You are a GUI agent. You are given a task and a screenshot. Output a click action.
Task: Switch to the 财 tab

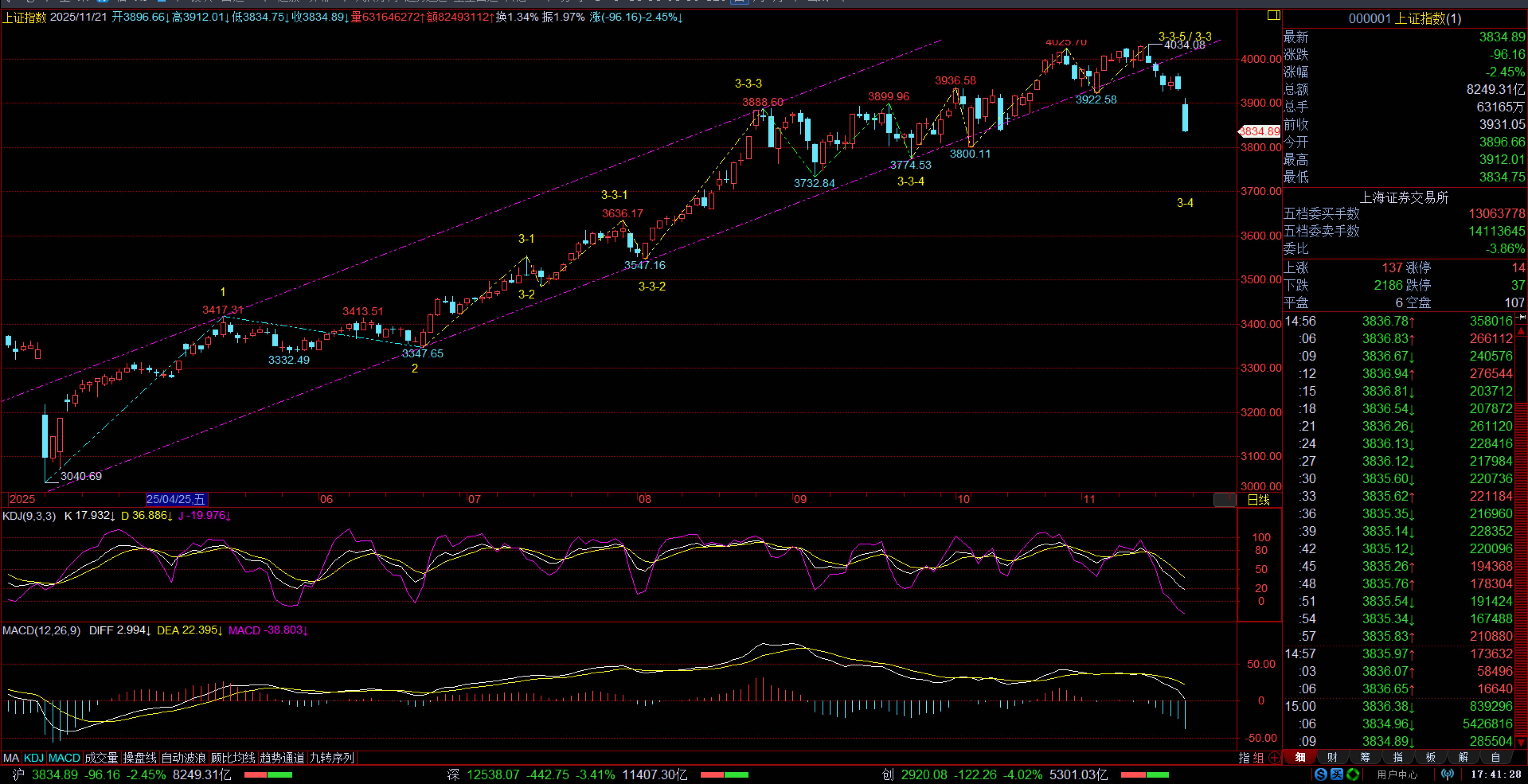[1332, 757]
